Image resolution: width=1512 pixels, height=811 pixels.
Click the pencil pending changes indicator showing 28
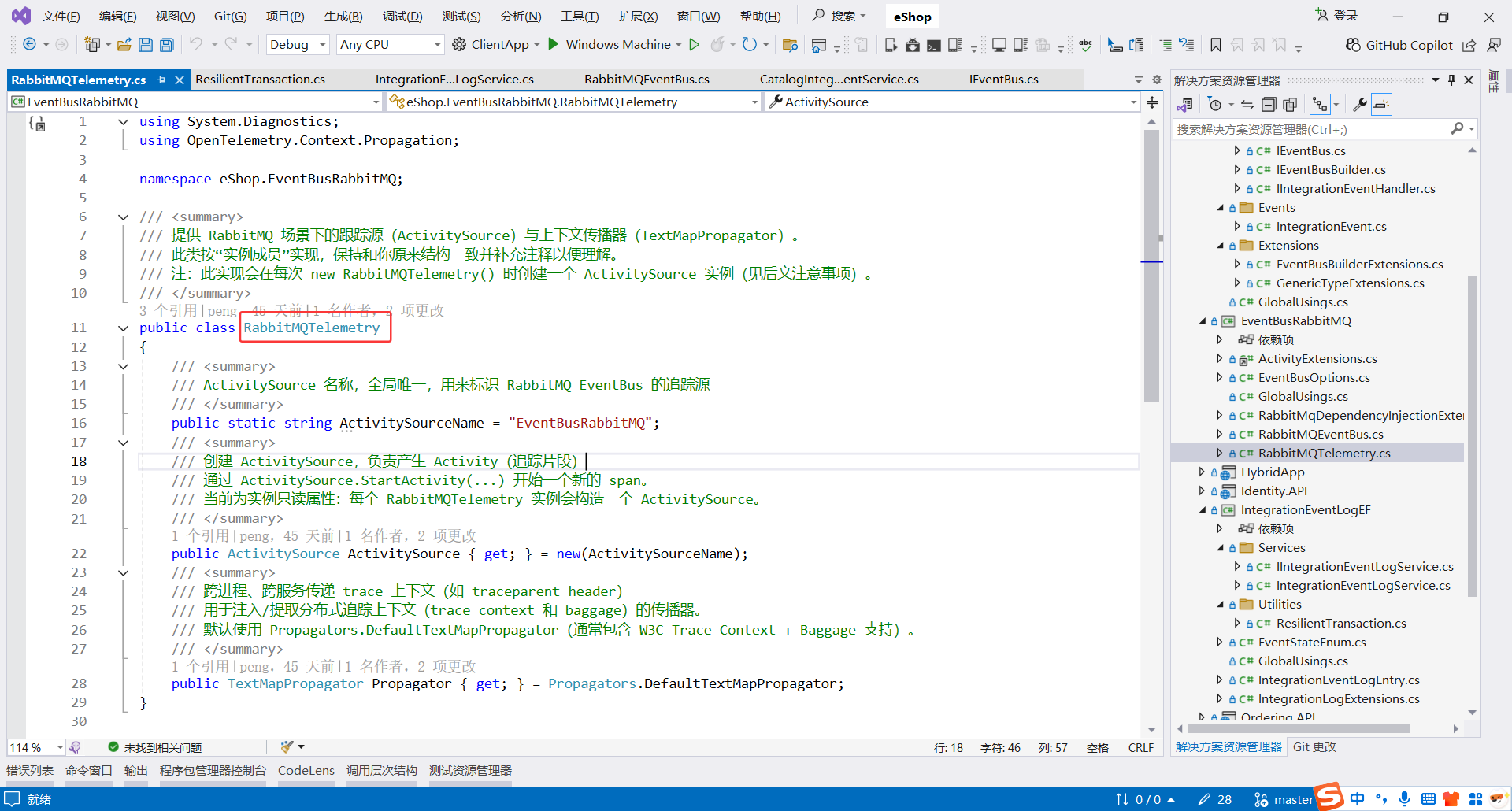1215,799
